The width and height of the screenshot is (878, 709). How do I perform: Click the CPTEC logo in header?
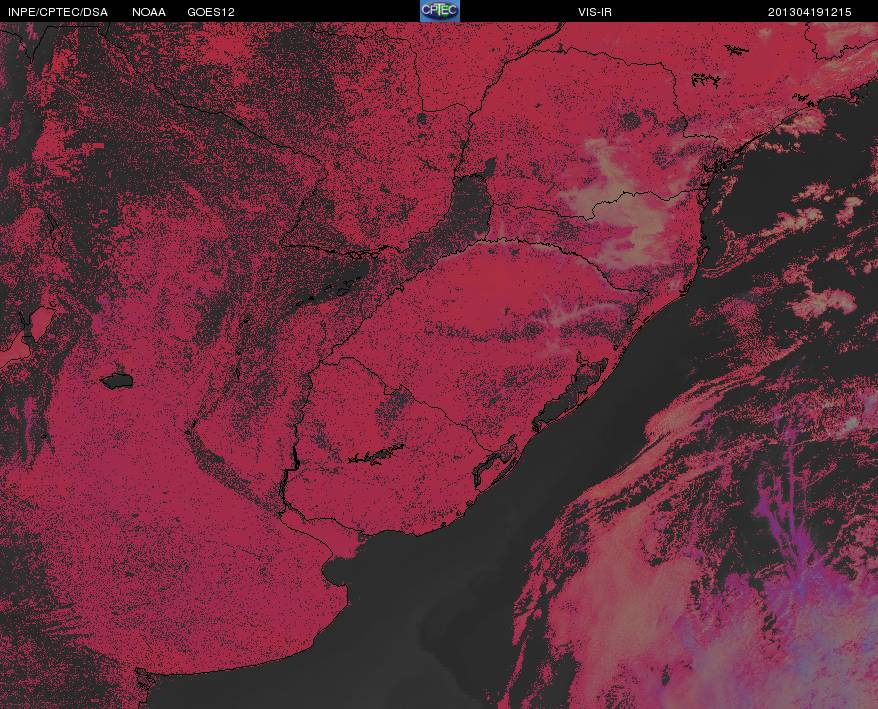click(440, 11)
